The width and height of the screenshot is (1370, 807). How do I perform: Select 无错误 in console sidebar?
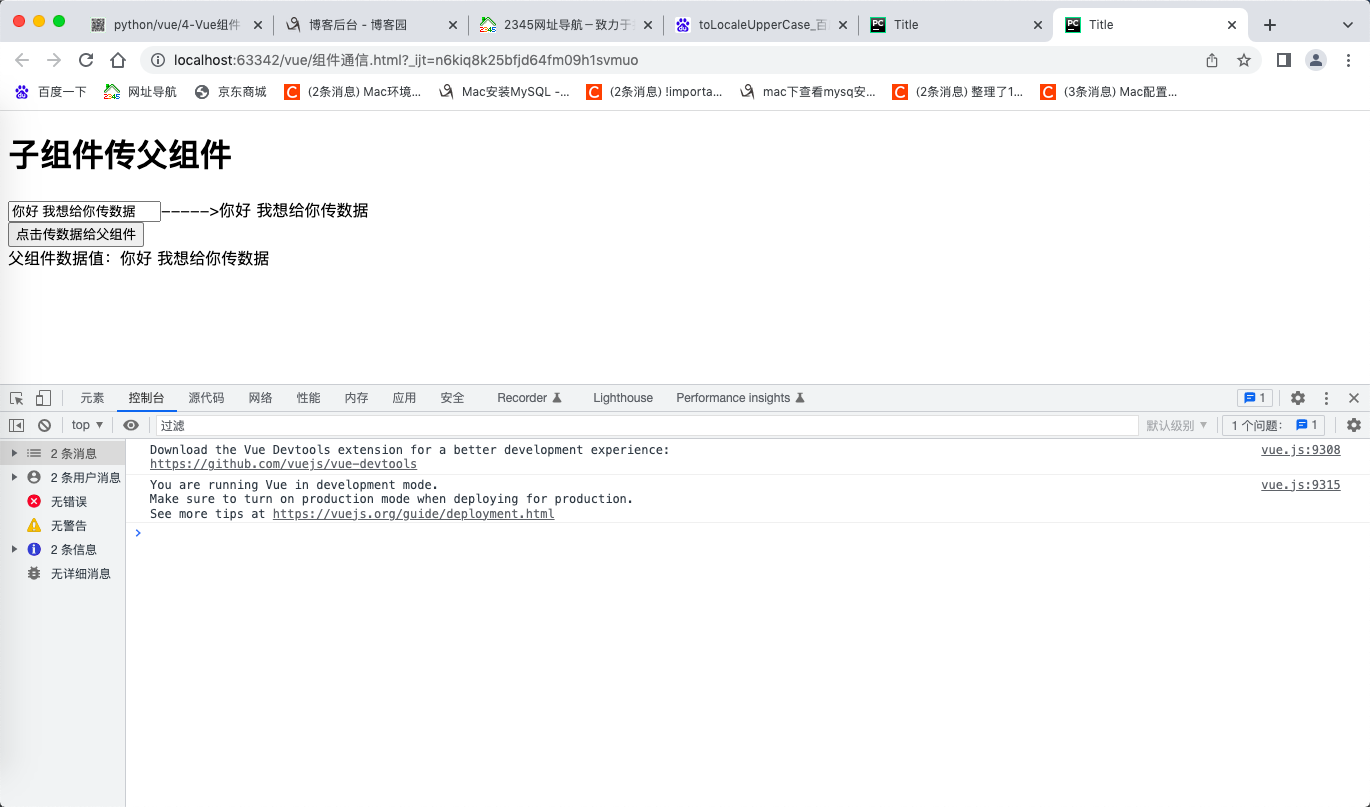(63, 501)
